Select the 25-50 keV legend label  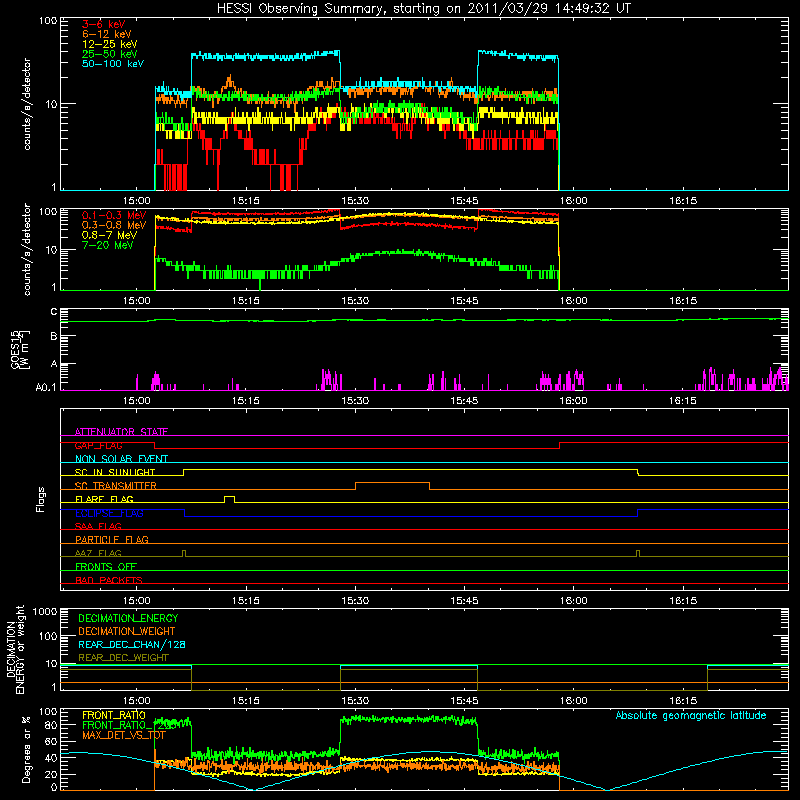(110, 54)
